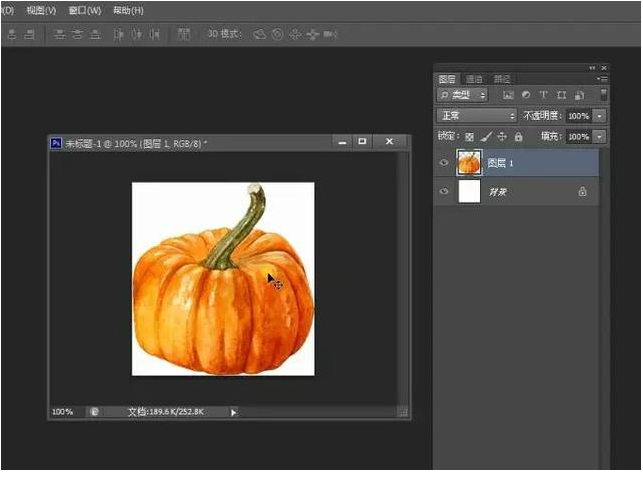This screenshot has width=643, height=479.
Task: Filter layers by shape layers icon
Action: [x=561, y=95]
